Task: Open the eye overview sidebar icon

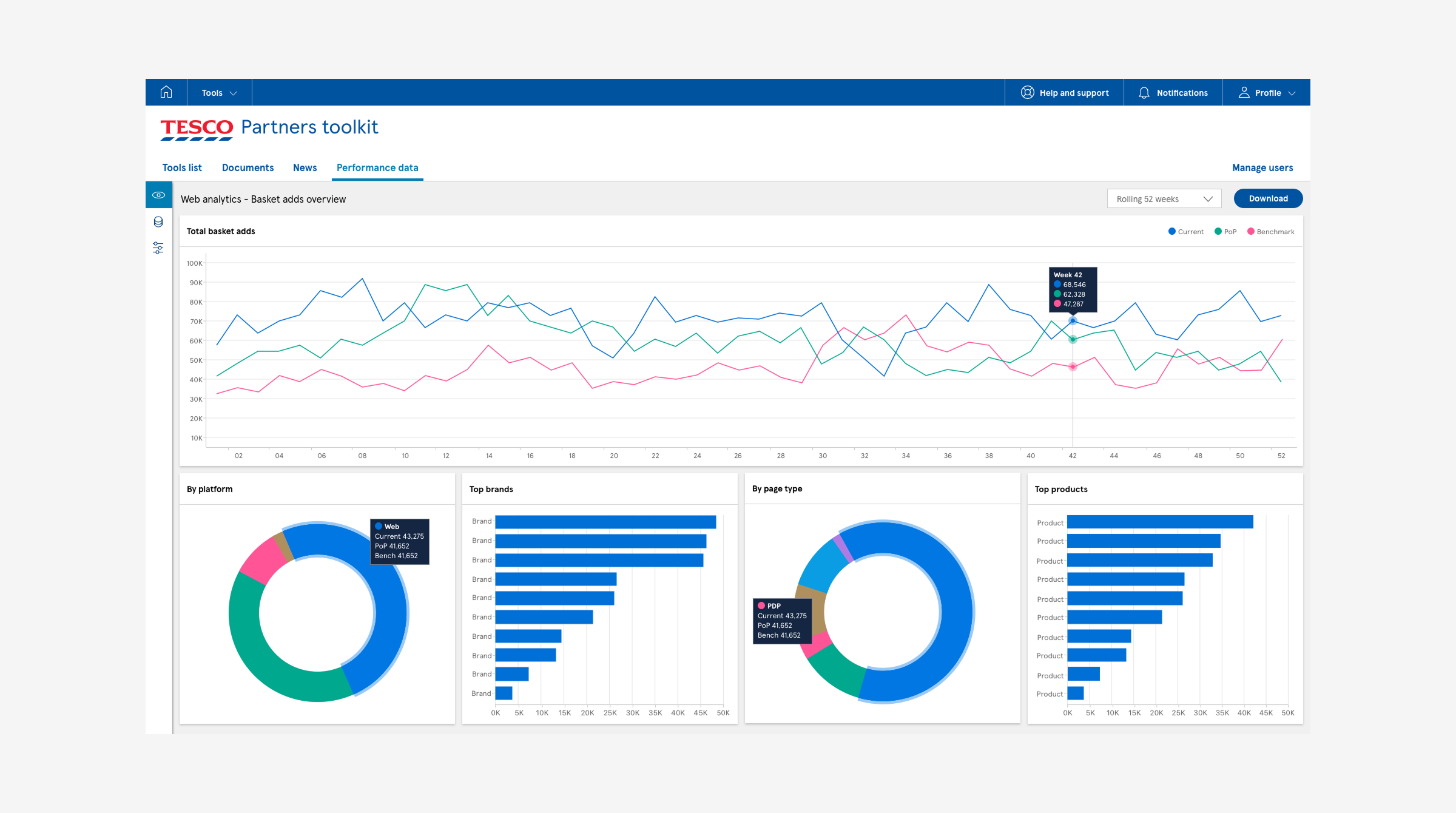Action: 158,195
